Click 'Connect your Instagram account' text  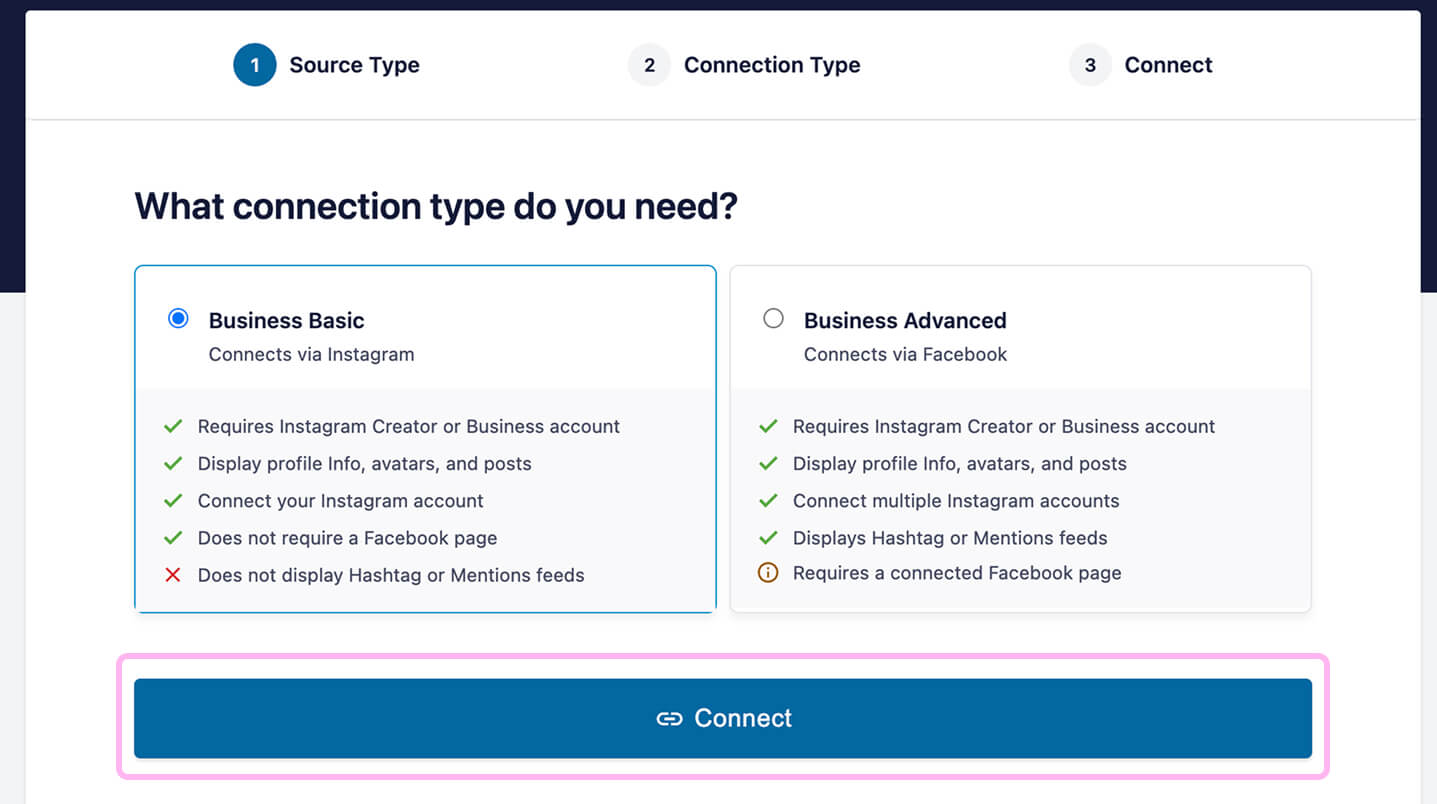341,501
